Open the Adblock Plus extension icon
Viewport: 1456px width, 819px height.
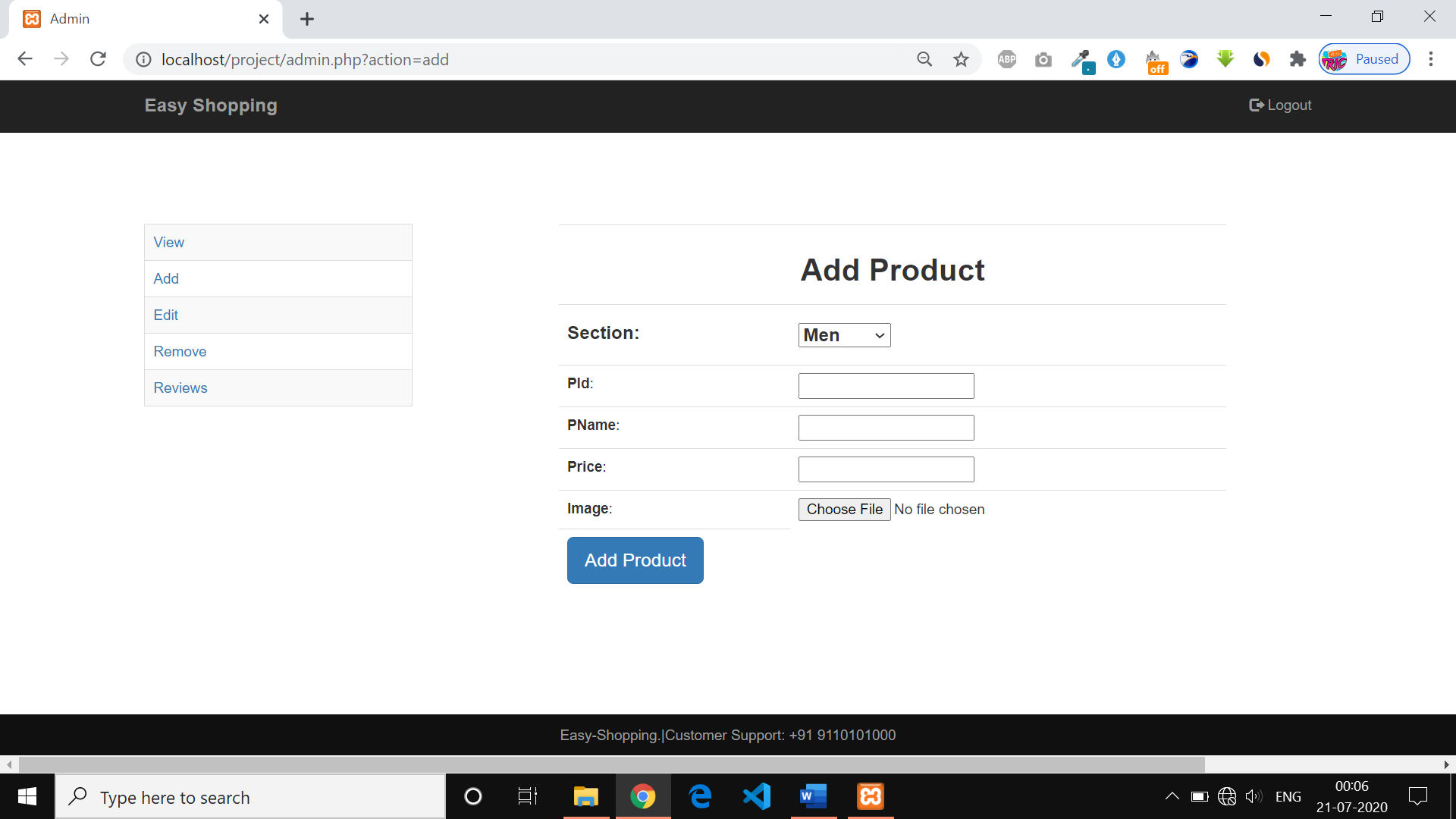point(1006,59)
